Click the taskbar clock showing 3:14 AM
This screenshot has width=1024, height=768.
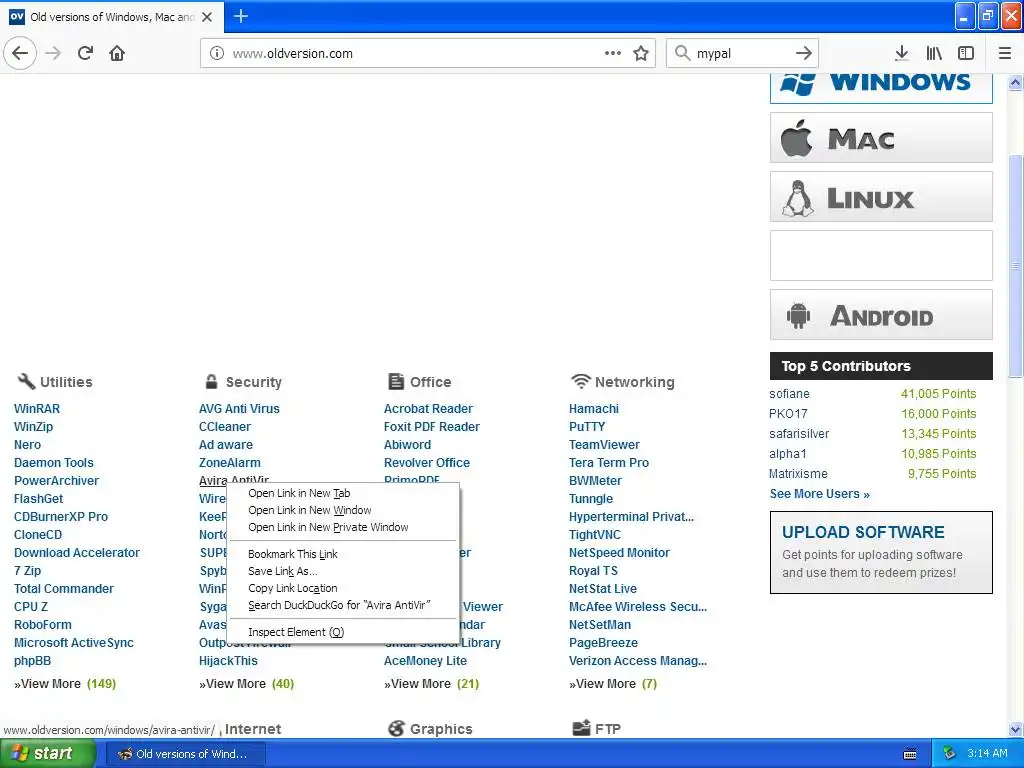(x=987, y=754)
